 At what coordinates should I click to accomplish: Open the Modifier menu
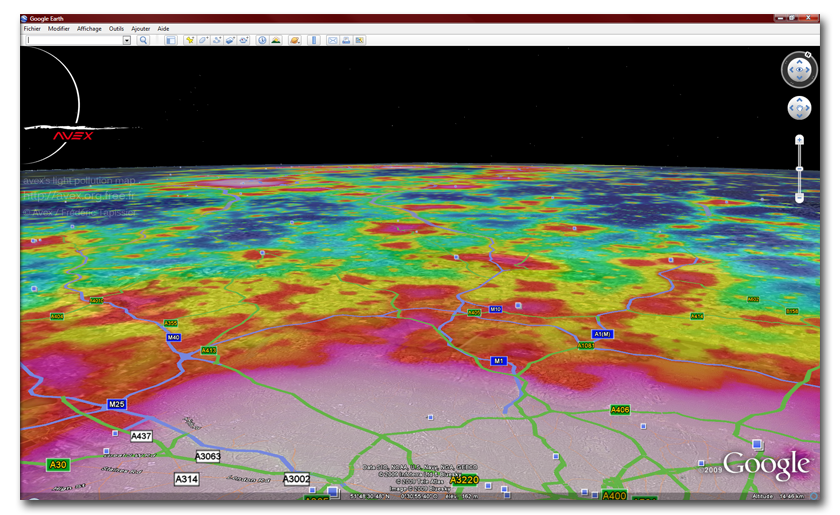point(58,29)
